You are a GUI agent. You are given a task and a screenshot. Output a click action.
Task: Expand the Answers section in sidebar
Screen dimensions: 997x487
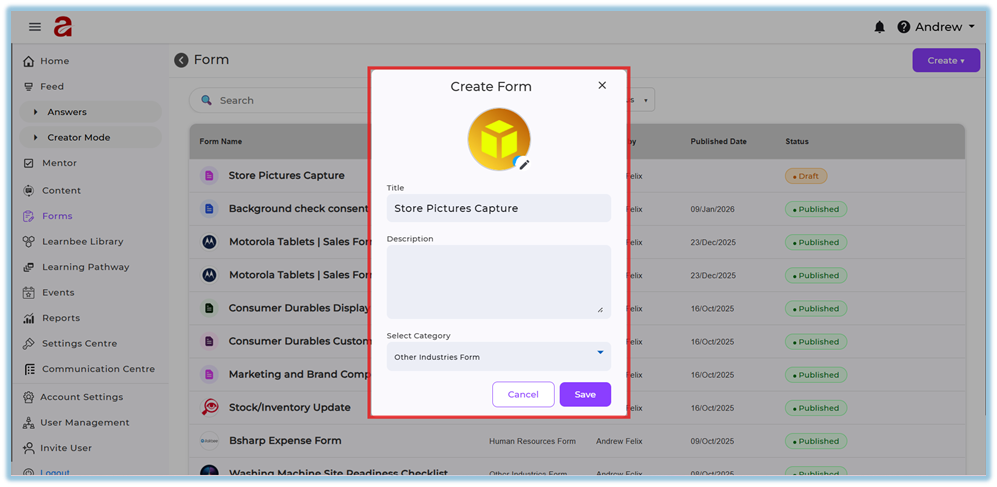tap(66, 112)
